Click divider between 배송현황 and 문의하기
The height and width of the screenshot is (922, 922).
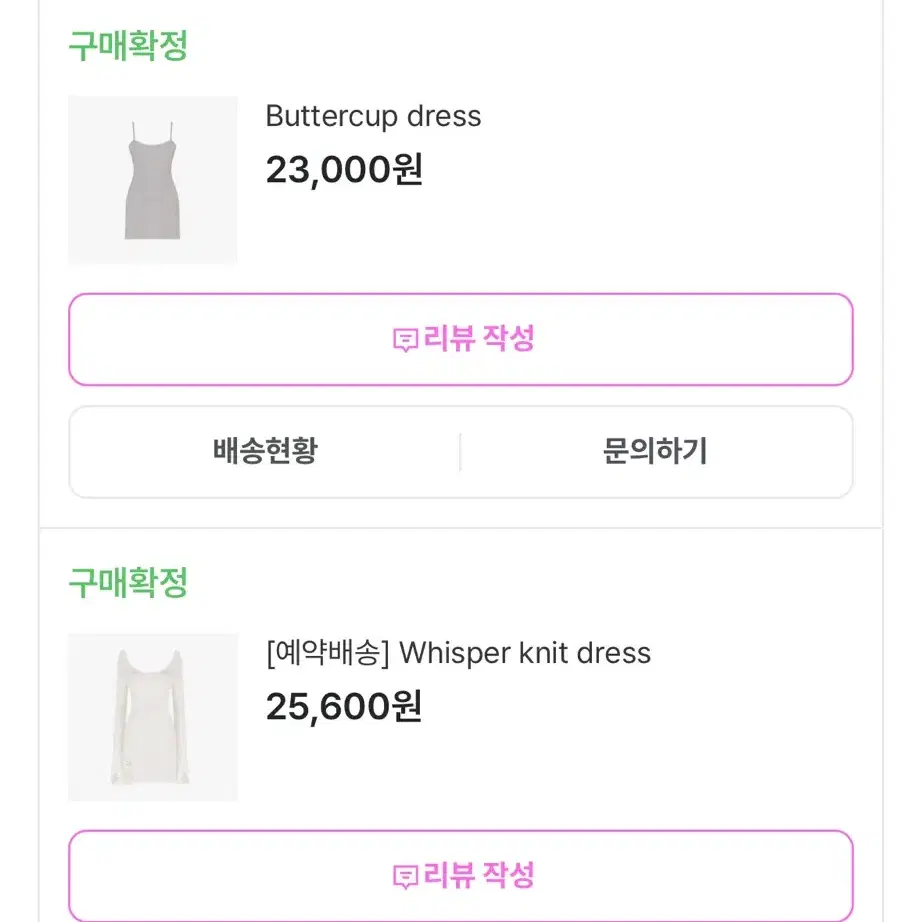[460, 452]
